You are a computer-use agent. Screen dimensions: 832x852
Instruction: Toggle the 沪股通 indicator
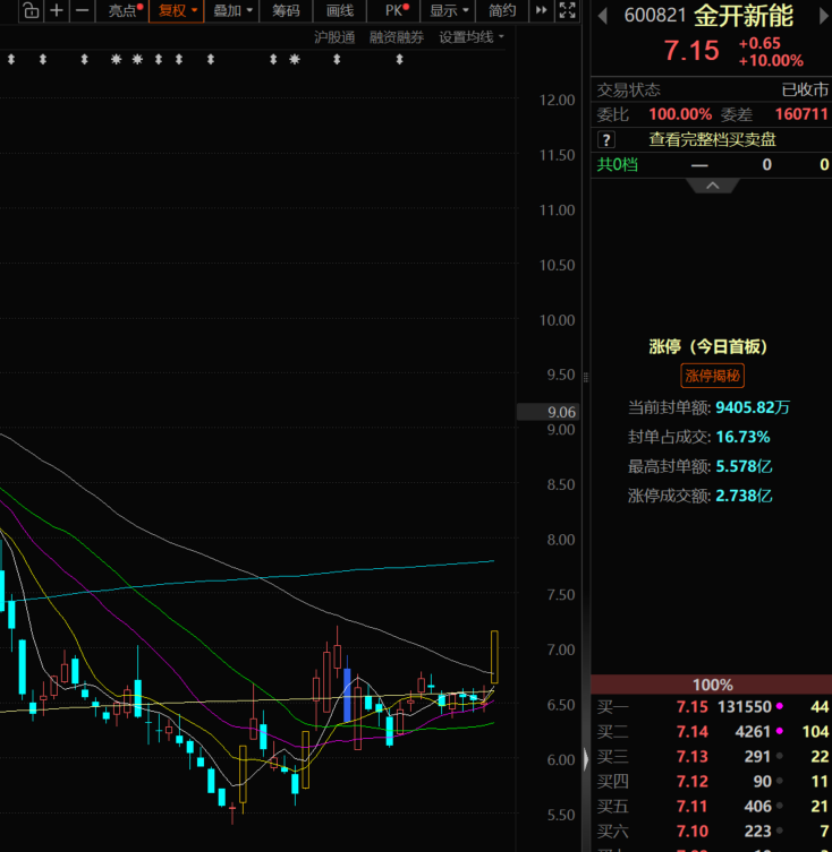point(334,37)
